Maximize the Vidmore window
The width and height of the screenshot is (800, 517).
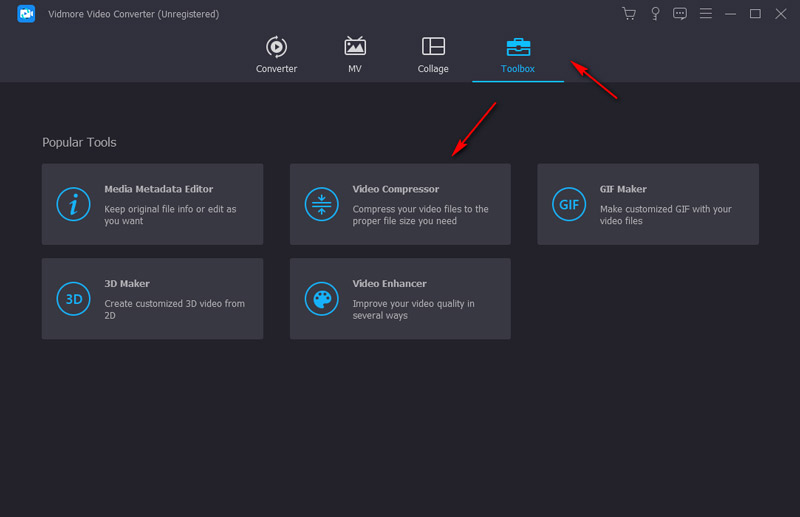pyautogui.click(x=755, y=14)
